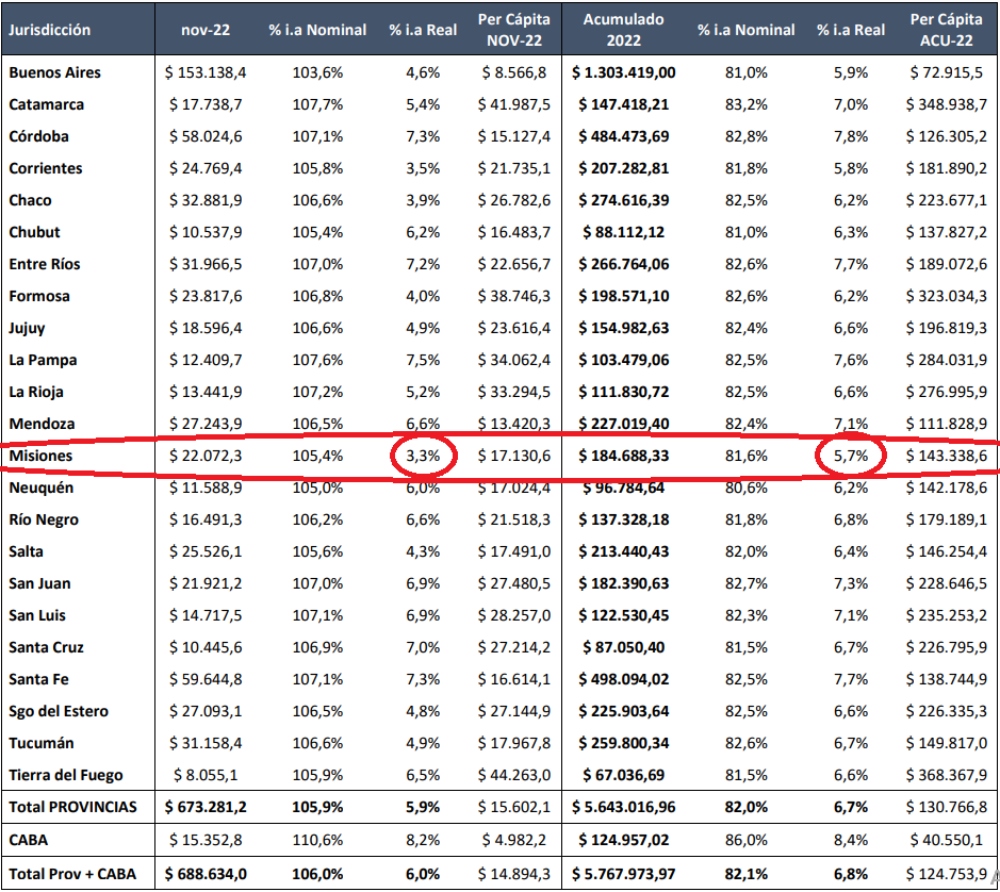Image resolution: width=1000 pixels, height=892 pixels.
Task: Select Santa Fe's accumulated value $ 498.094,02
Action: 625,680
